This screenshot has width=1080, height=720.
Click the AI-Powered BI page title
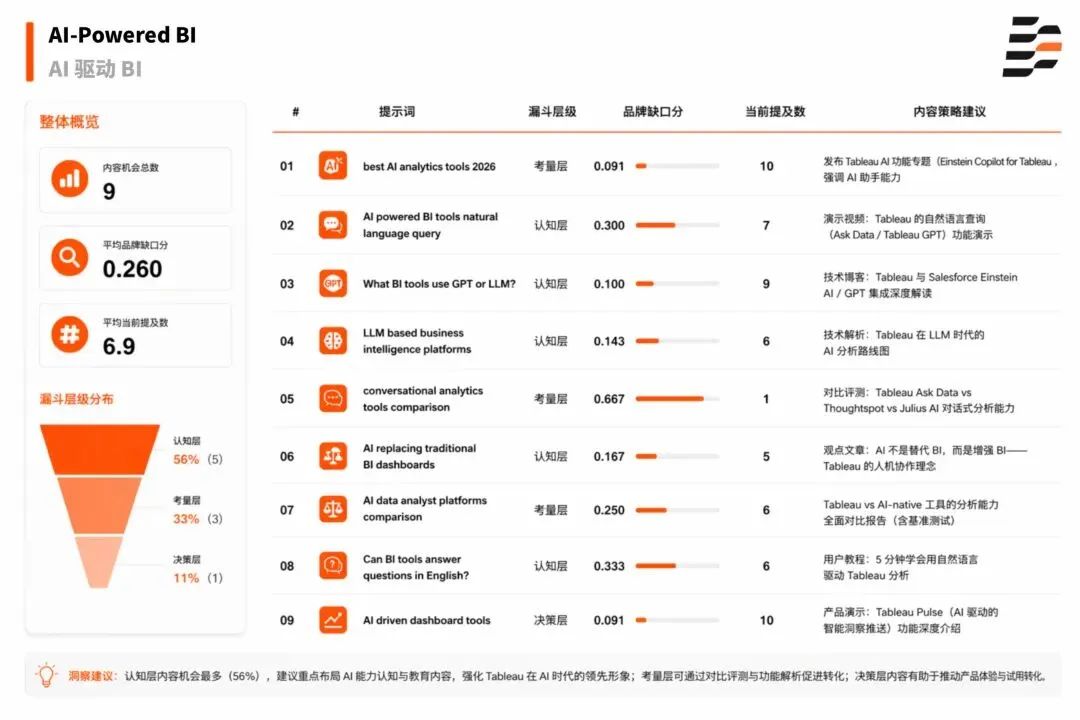click(x=122, y=34)
